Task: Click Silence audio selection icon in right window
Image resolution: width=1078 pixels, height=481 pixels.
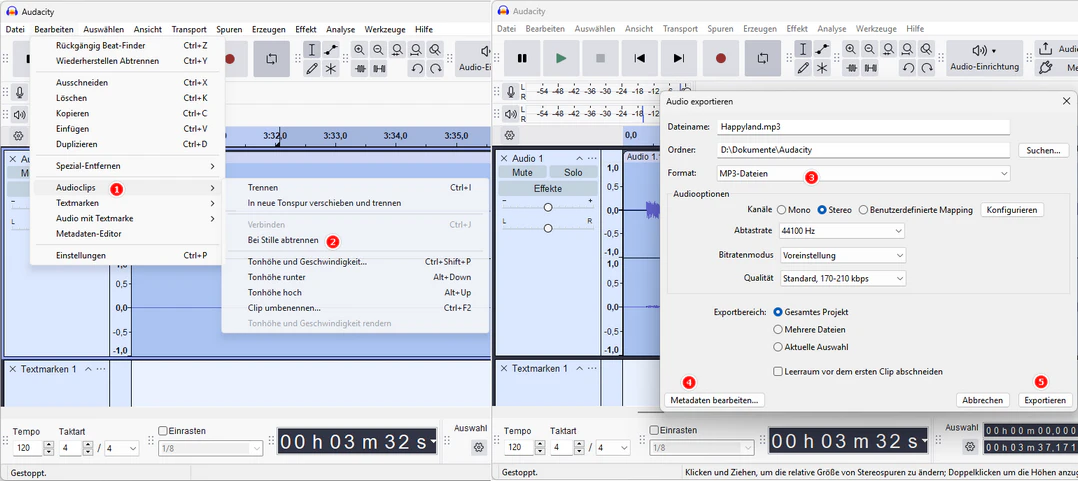Action: 870,68
